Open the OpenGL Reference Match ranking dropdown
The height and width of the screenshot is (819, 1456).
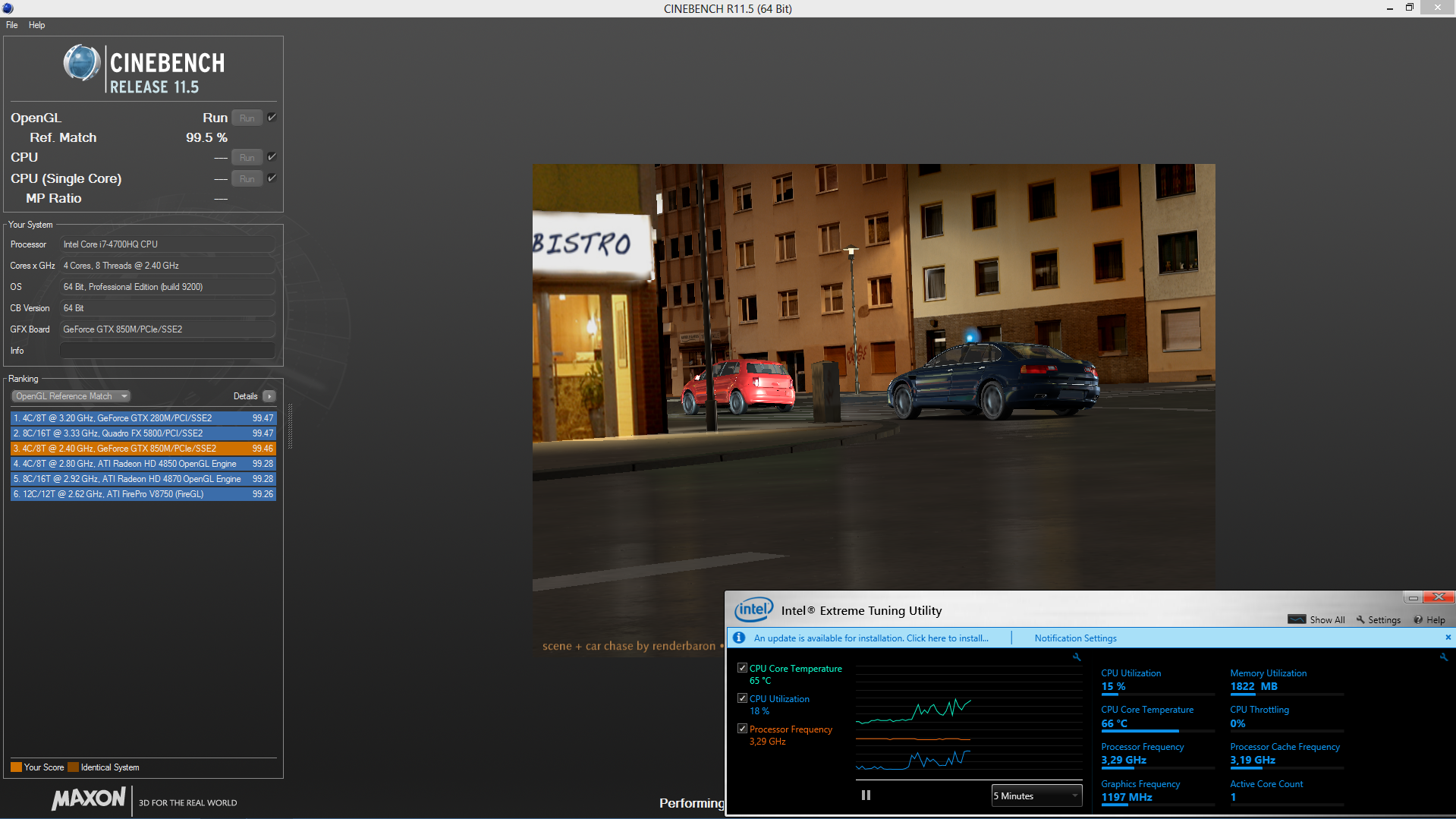coord(71,396)
